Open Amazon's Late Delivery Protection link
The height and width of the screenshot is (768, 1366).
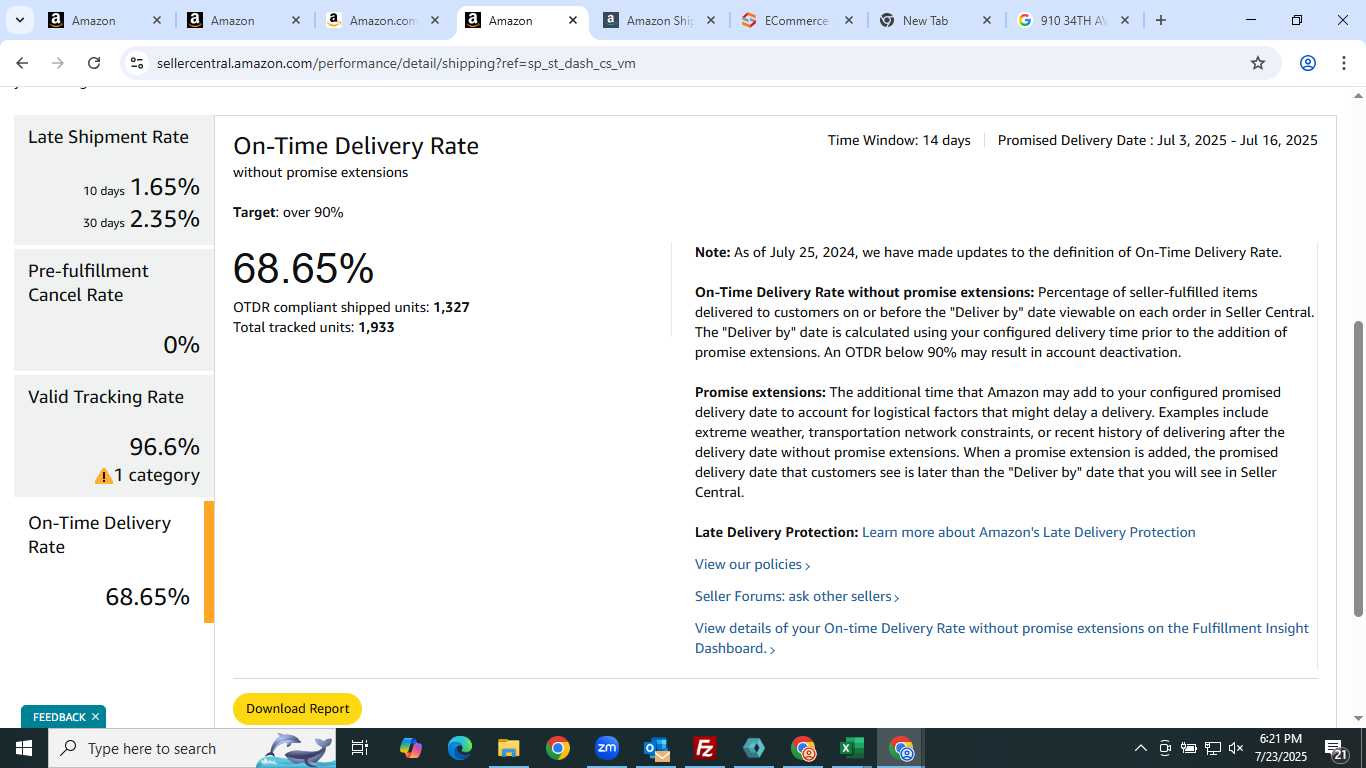pyautogui.click(x=1029, y=532)
